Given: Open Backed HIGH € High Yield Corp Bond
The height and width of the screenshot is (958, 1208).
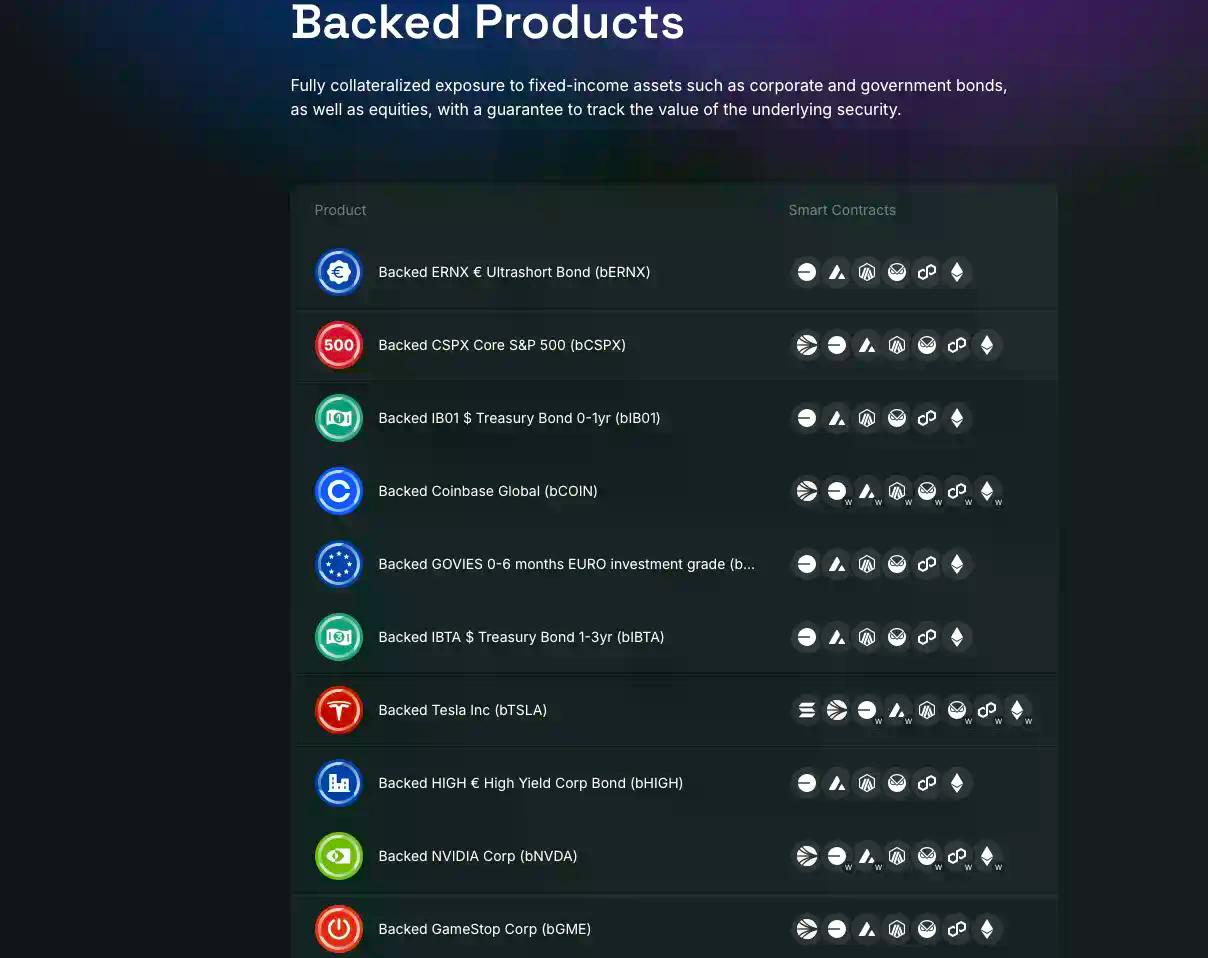Looking at the screenshot, I should click(531, 783).
